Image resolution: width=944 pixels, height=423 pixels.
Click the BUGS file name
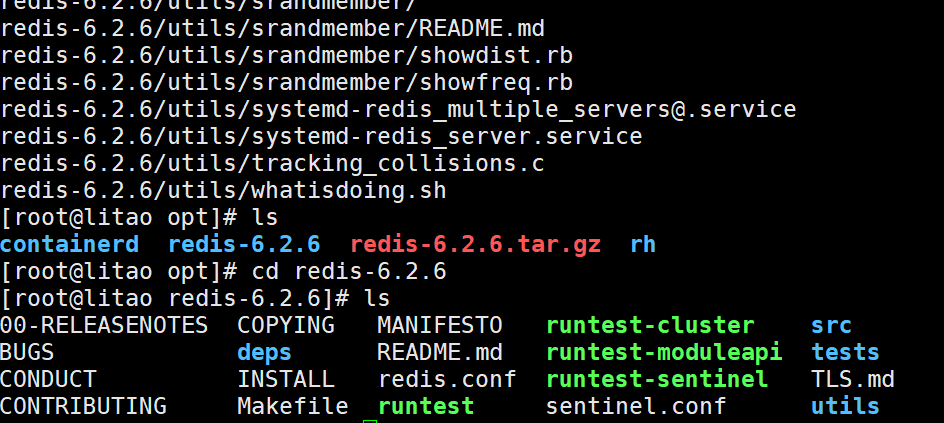tap(27, 353)
